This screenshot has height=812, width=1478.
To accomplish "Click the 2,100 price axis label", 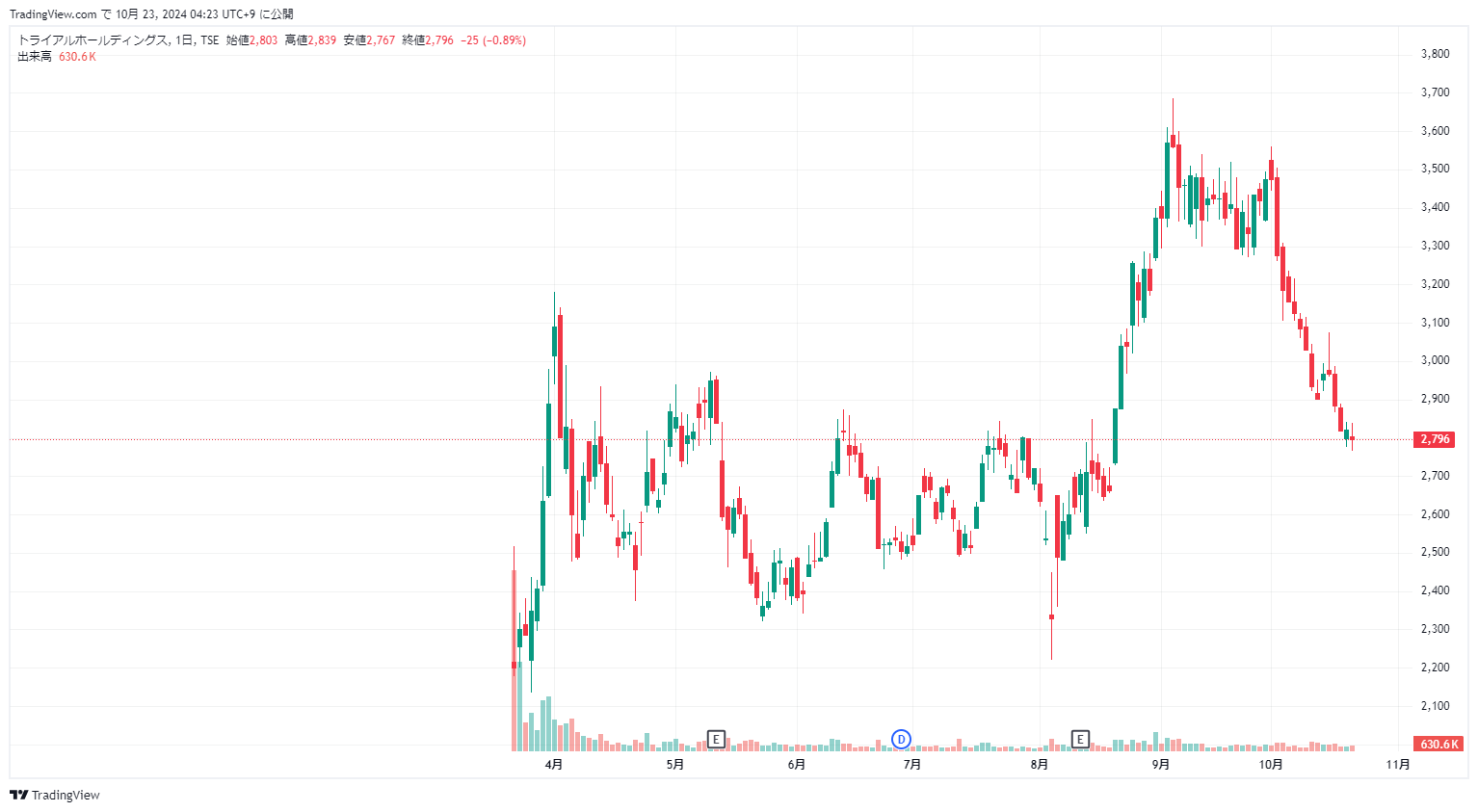I will pyautogui.click(x=1435, y=706).
